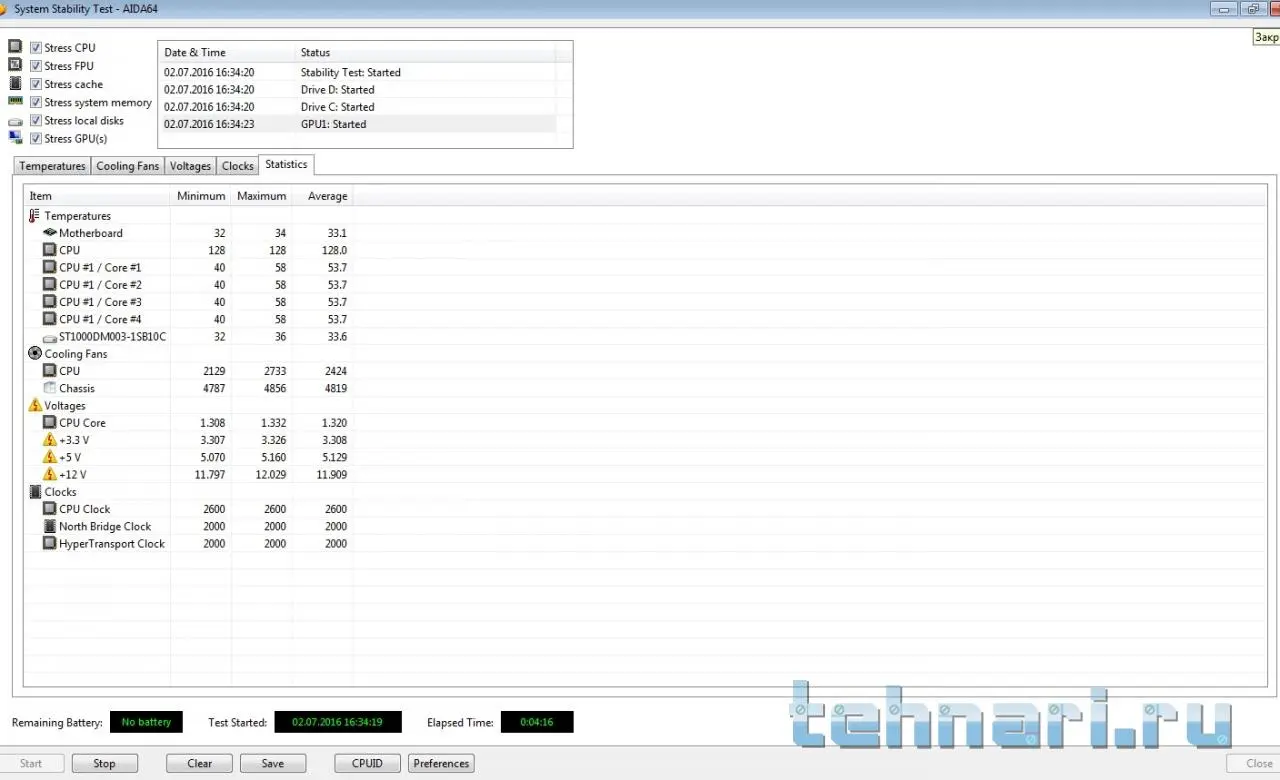
Task: Click the +5 V warning icon
Action: coord(50,457)
